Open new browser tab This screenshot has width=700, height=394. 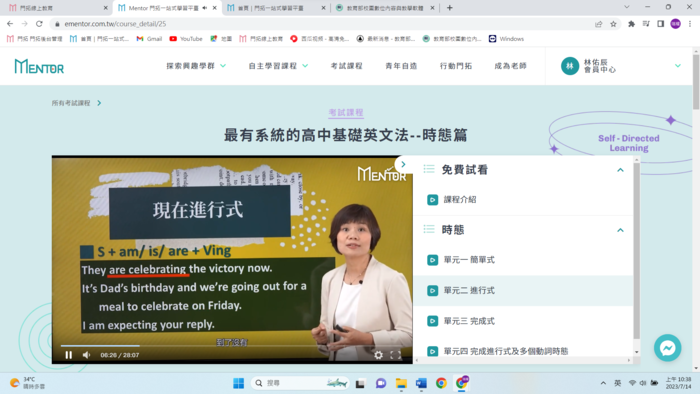click(x=450, y=8)
